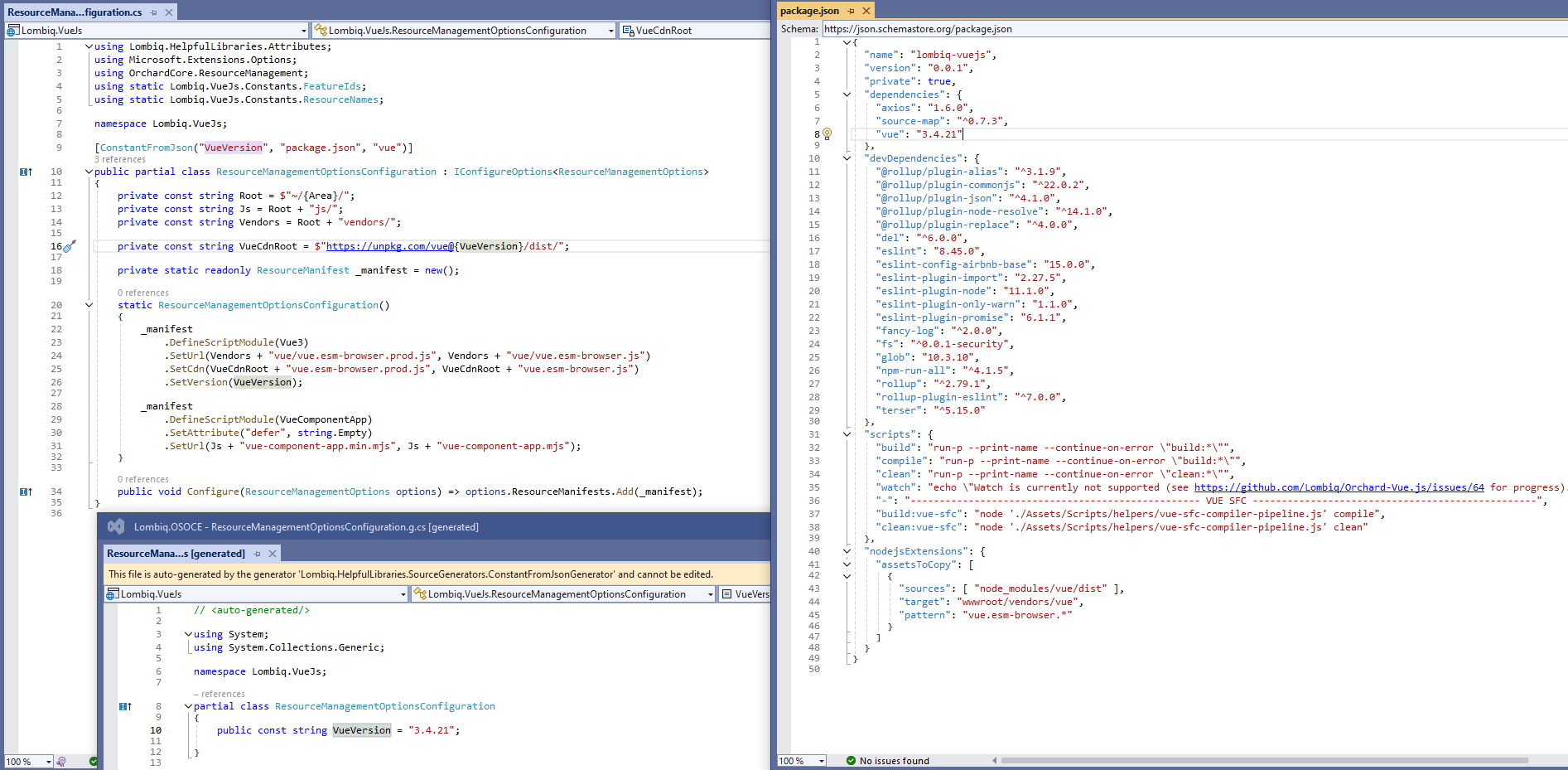
Task: Click the horizontal scrollbar in the package.json editor
Action: tap(1264, 760)
